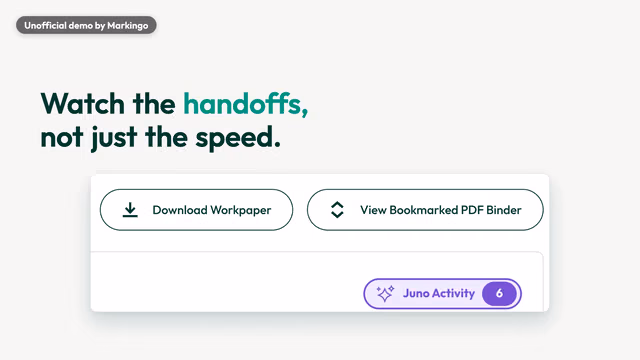Click the Download Workpaper button
Screen dimensions: 640x360
196,210
